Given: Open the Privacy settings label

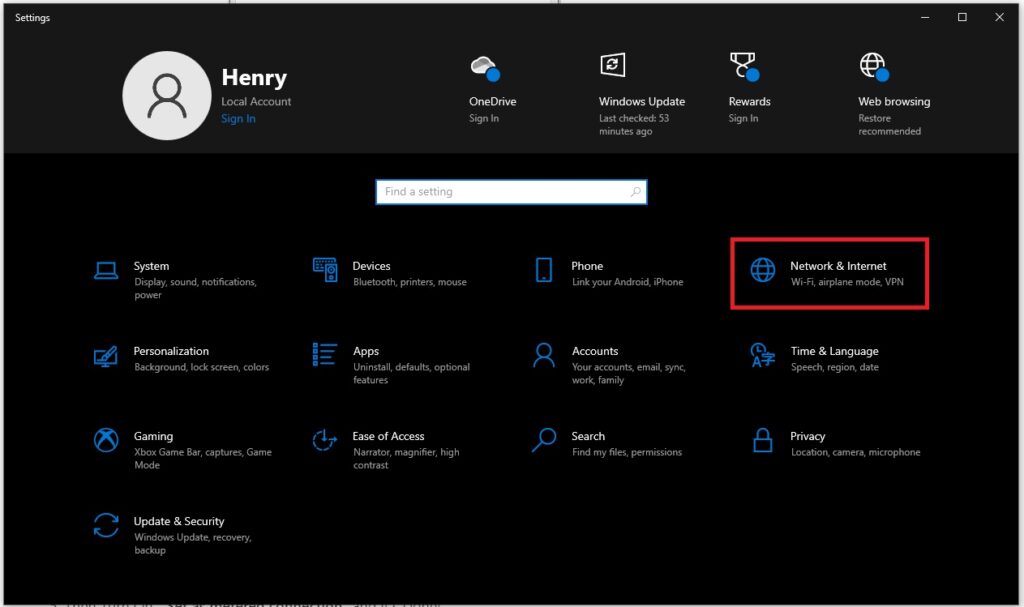Looking at the screenshot, I should click(x=808, y=436).
